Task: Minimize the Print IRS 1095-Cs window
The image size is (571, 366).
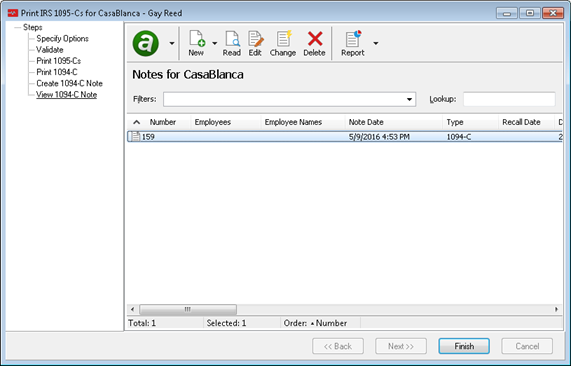Action: point(507,13)
